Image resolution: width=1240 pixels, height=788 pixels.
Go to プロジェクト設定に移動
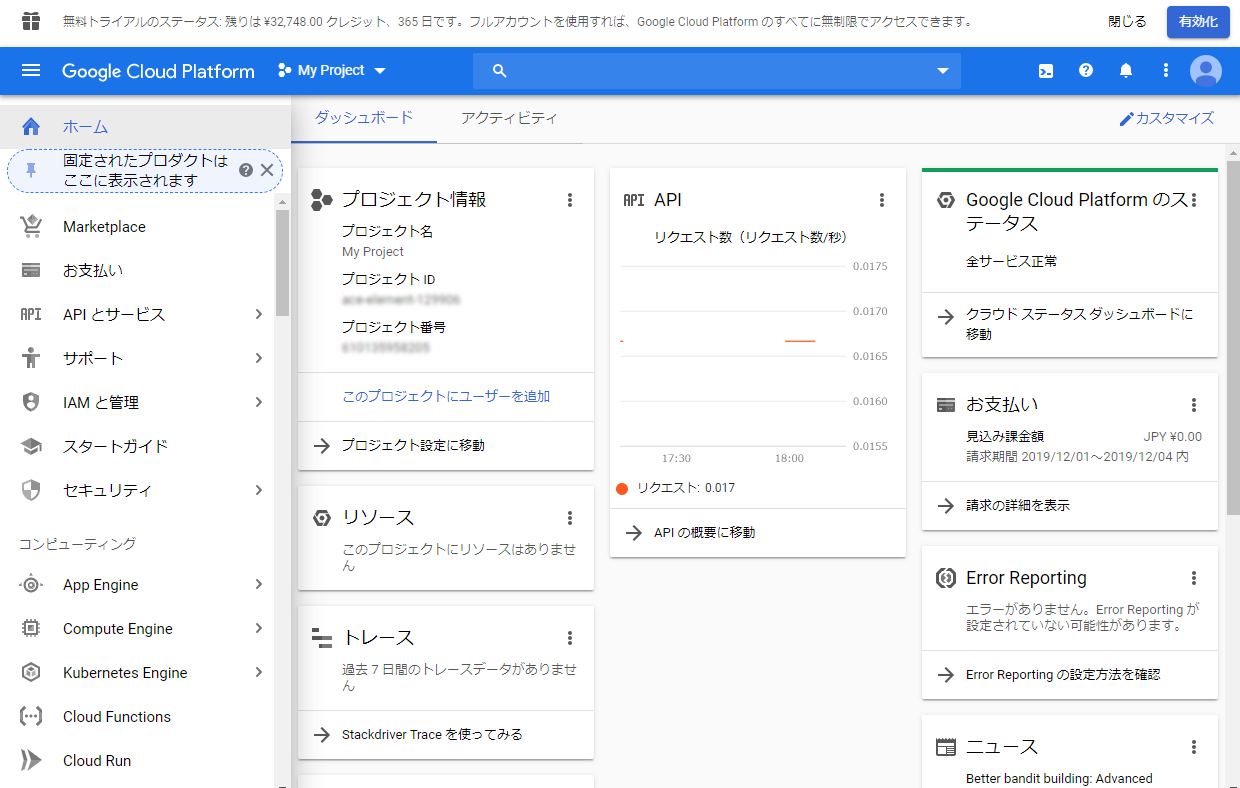coord(413,446)
